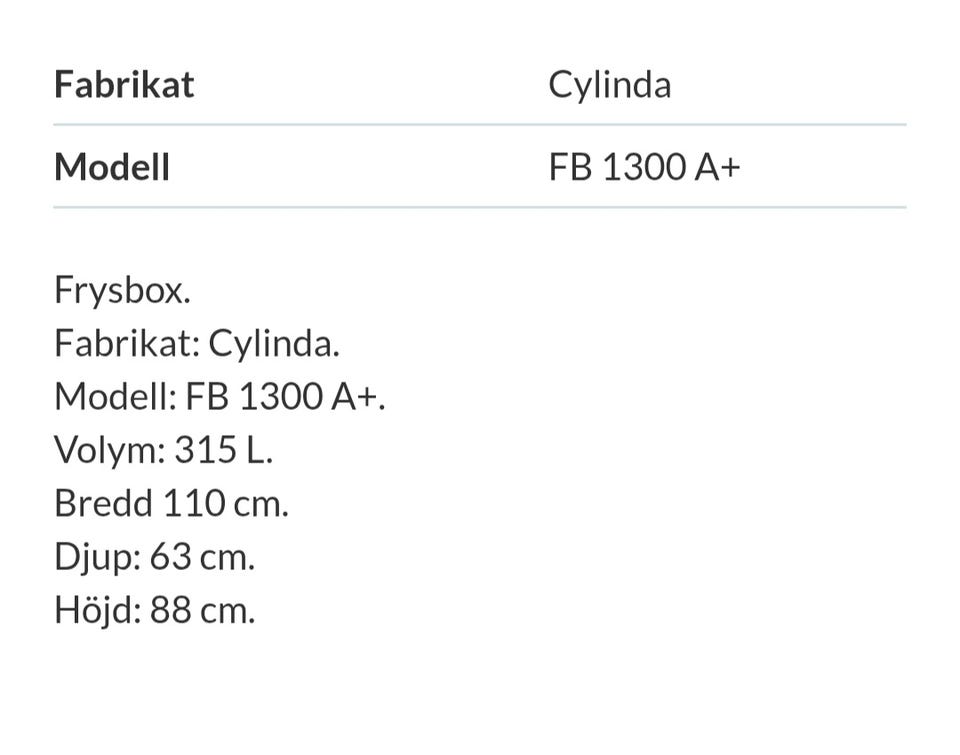Click the word Djup: in the description
Image resolution: width=960 pixels, height=755 pixels.
(x=97, y=556)
